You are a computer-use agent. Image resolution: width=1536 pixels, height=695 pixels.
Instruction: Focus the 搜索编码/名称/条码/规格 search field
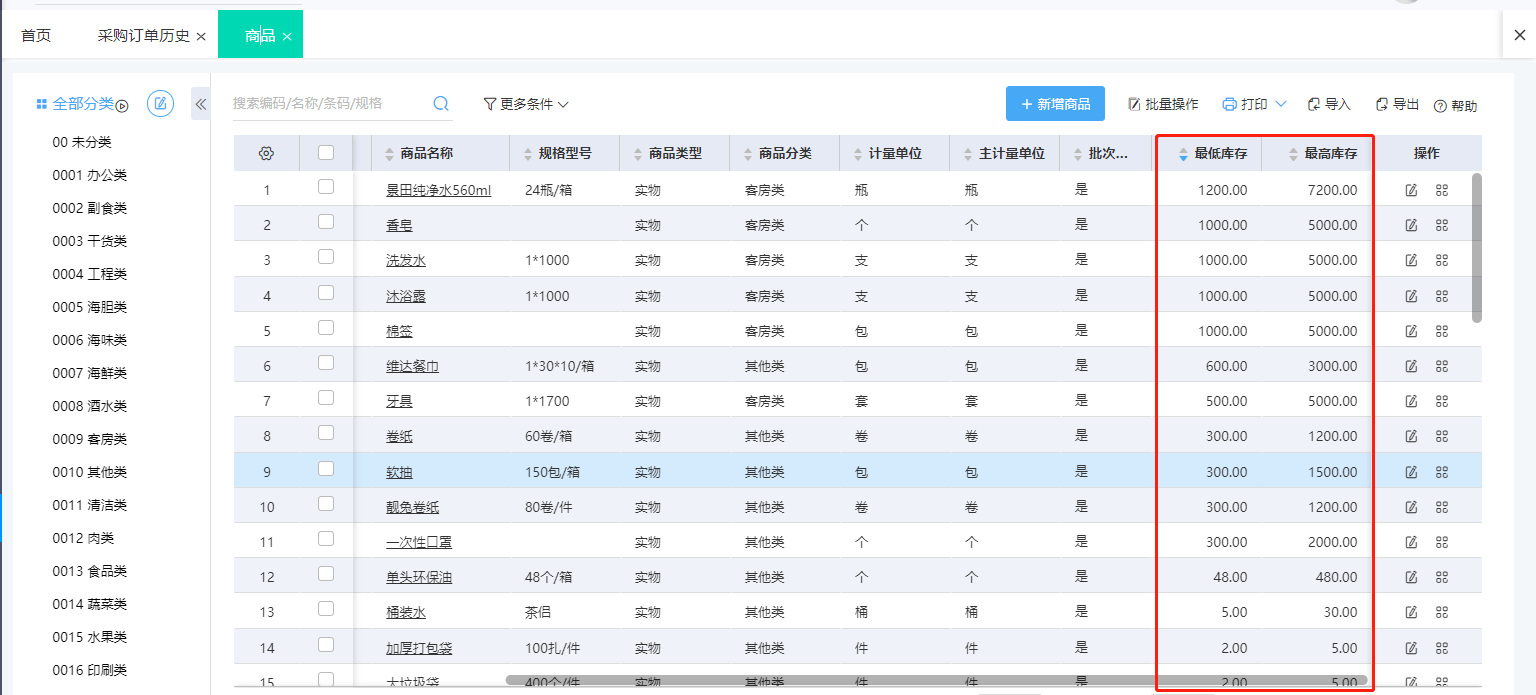pos(330,103)
